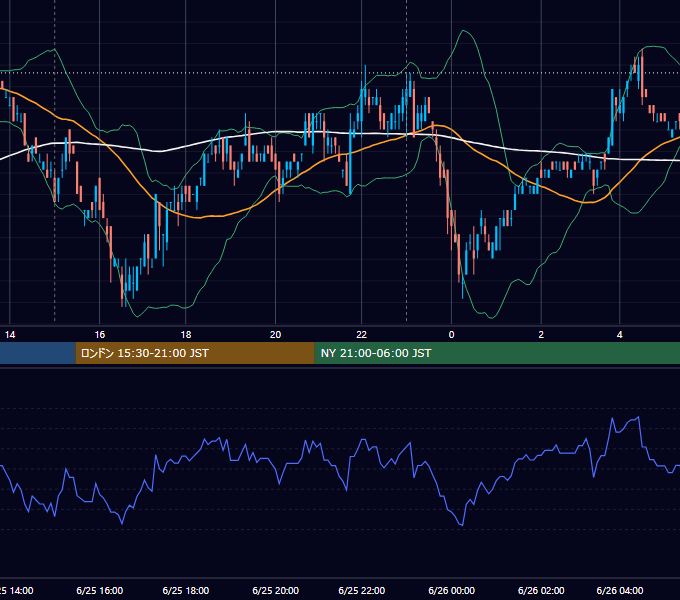Select the 16 hour label on price chart
Screen dimensions: 680x600
(100, 335)
